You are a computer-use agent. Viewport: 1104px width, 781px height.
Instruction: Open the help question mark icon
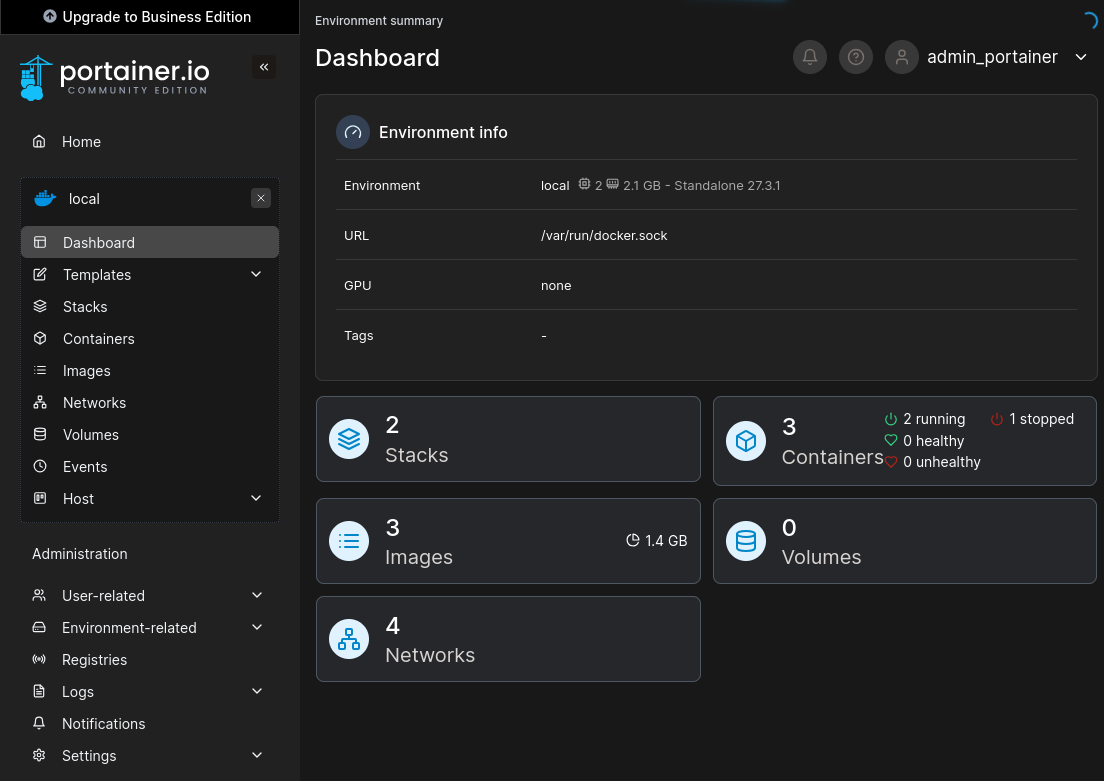point(856,57)
